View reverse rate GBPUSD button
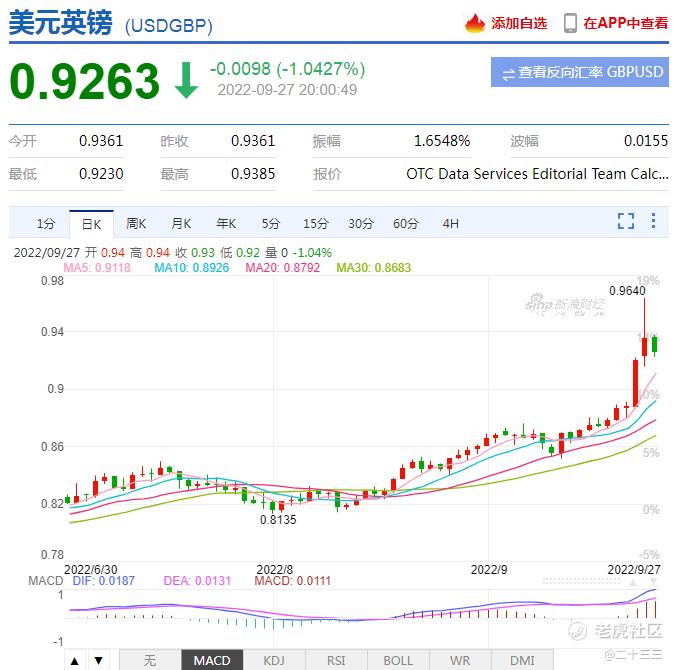The width and height of the screenshot is (675, 670). [579, 72]
